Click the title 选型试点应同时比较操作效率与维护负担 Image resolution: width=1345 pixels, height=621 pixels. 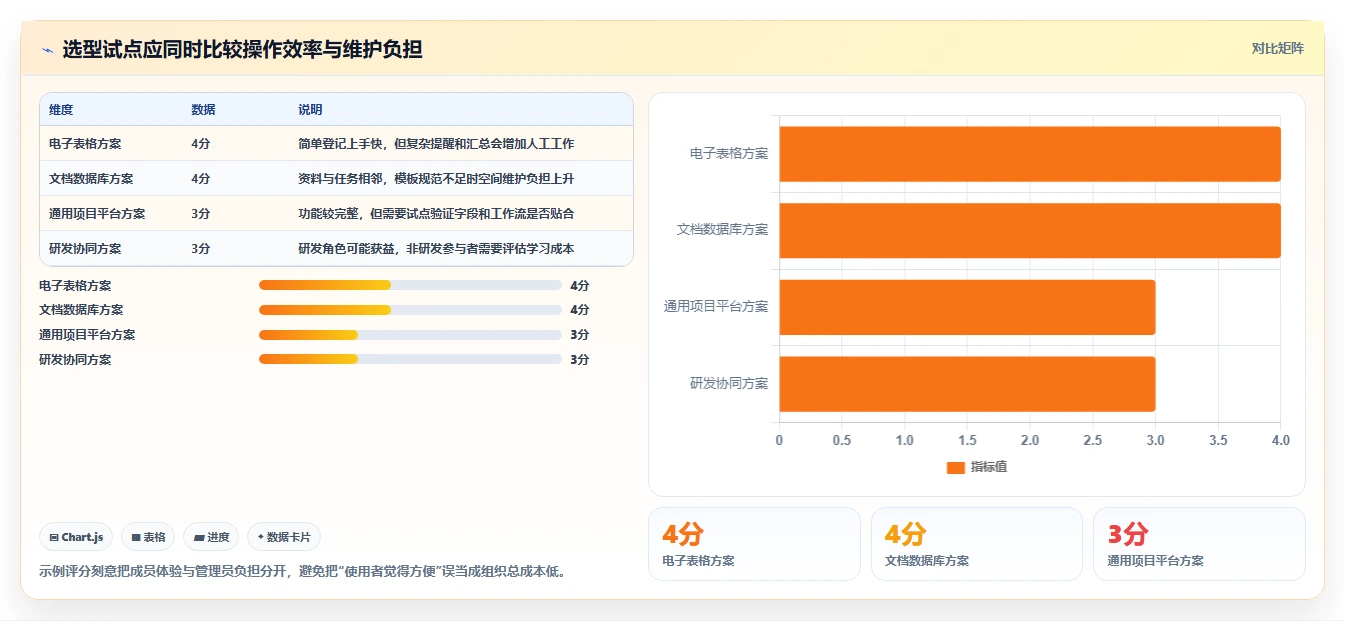(242, 49)
